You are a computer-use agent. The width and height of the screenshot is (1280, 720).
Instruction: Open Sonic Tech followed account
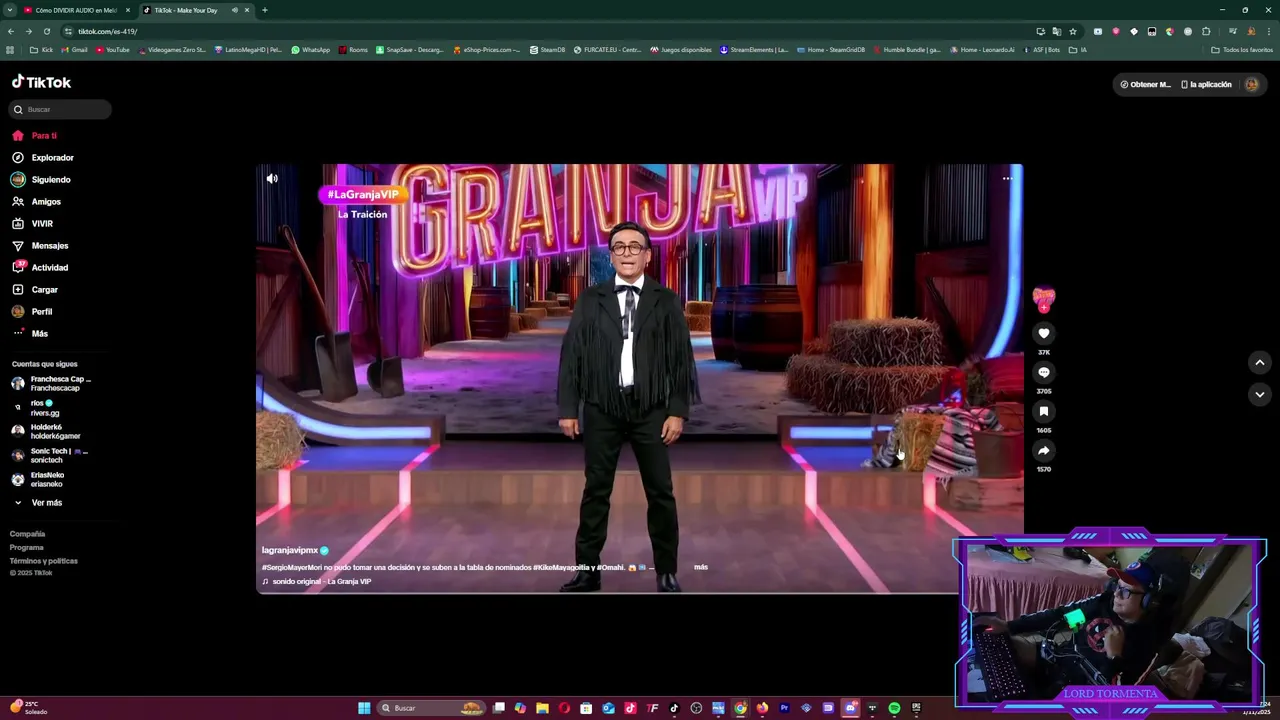coord(50,455)
